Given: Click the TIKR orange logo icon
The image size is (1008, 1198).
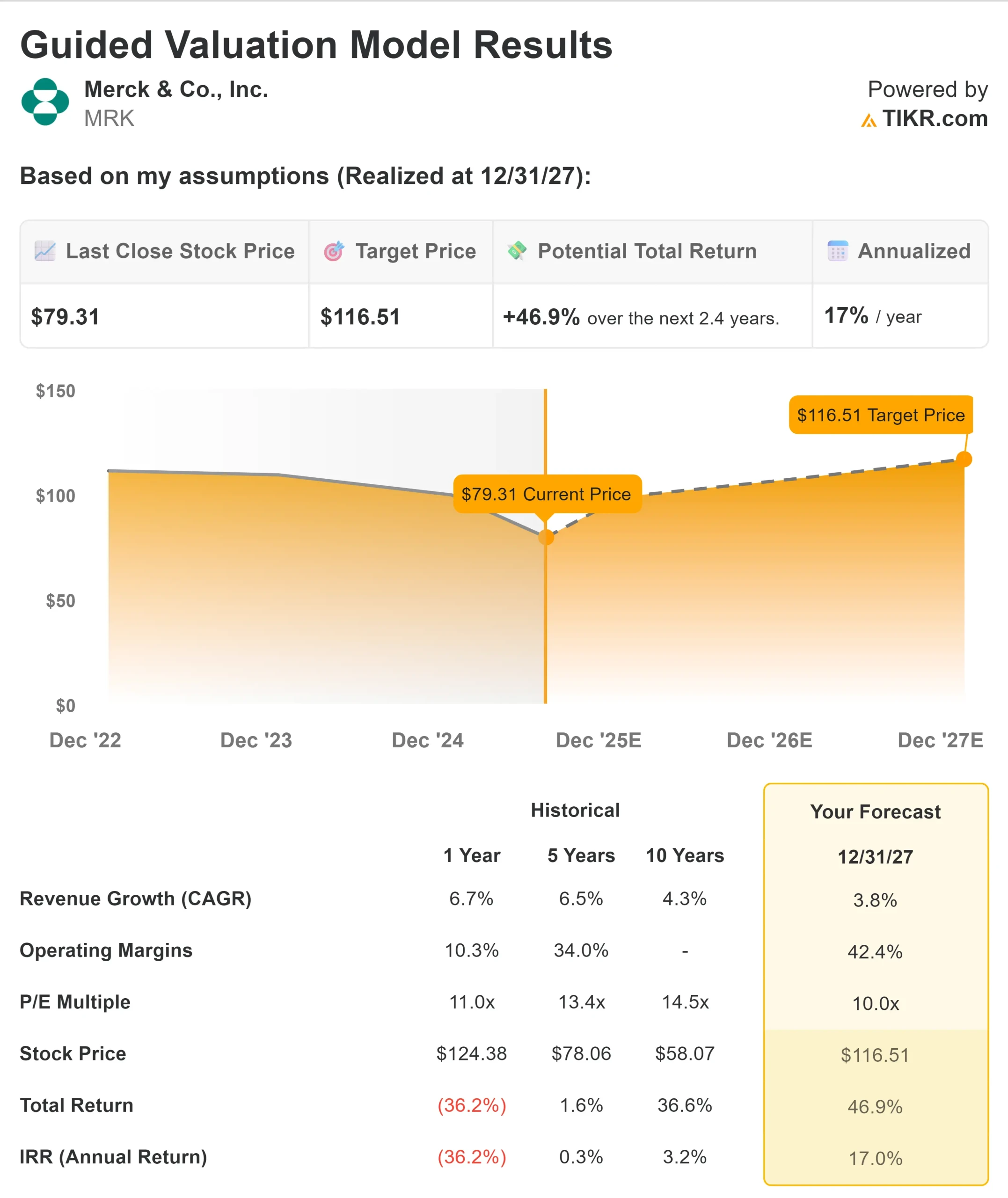Looking at the screenshot, I should point(868,121).
